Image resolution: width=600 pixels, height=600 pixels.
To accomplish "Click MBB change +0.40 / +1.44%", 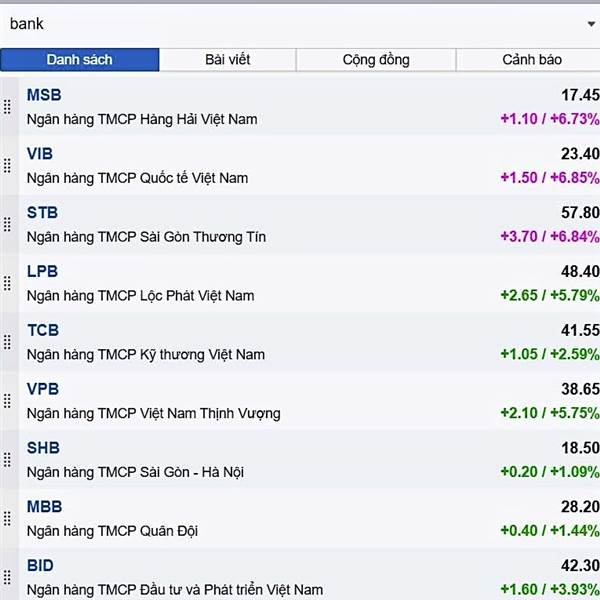I will pyautogui.click(x=550, y=531).
